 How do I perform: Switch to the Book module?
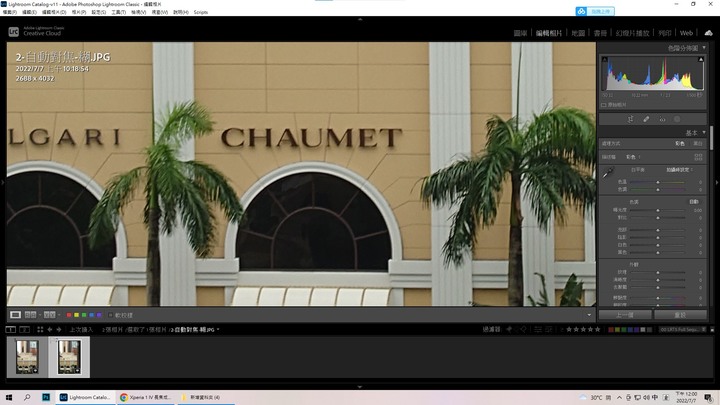click(x=600, y=33)
